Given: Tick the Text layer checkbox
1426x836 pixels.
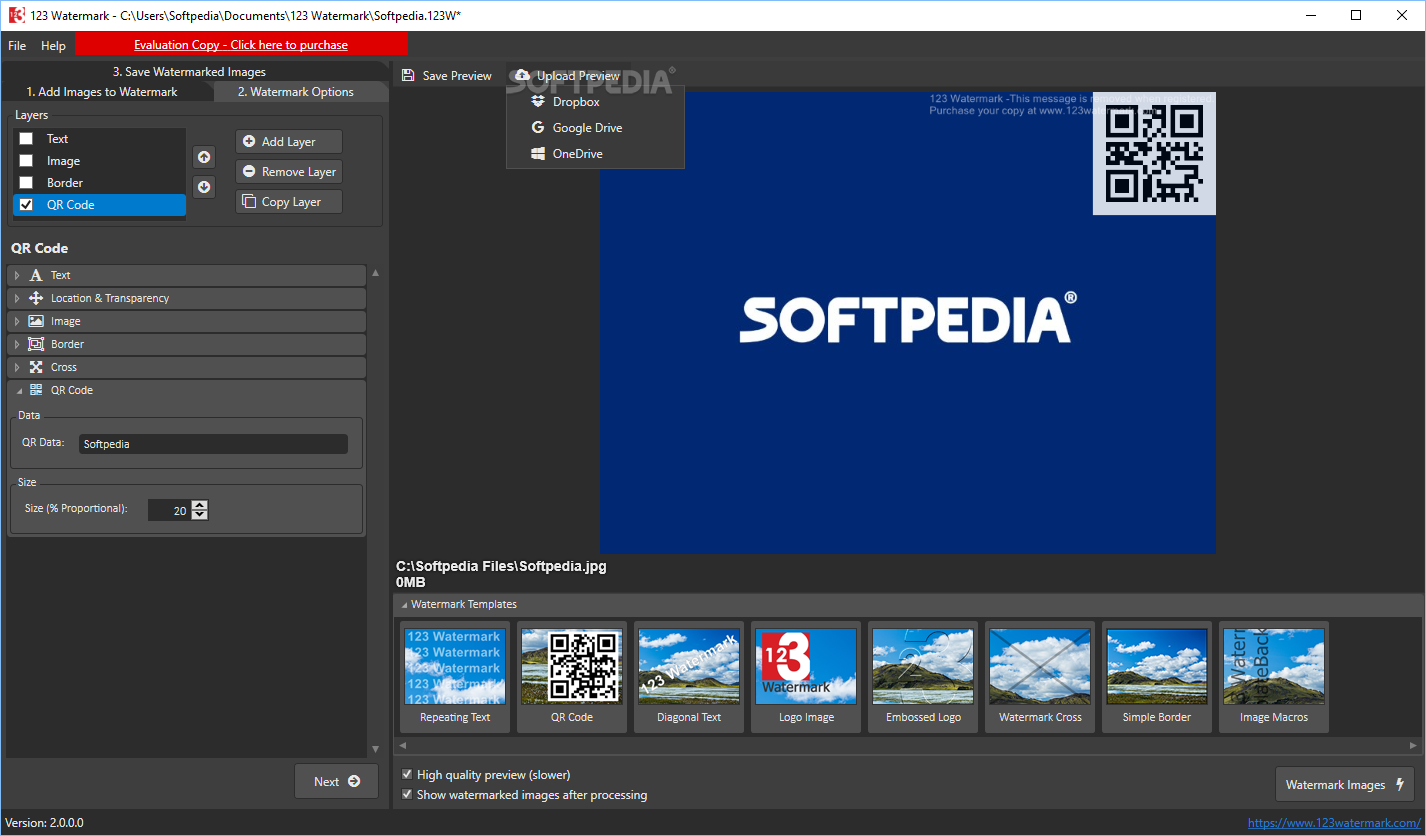Looking at the screenshot, I should tap(26, 139).
